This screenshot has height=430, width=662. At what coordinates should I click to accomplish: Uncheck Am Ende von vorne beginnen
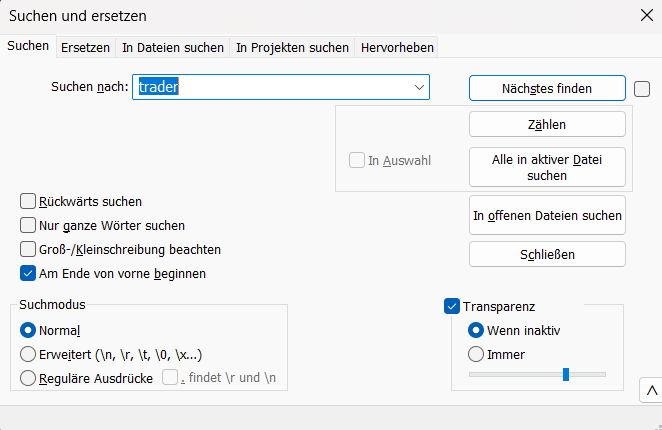point(28,273)
